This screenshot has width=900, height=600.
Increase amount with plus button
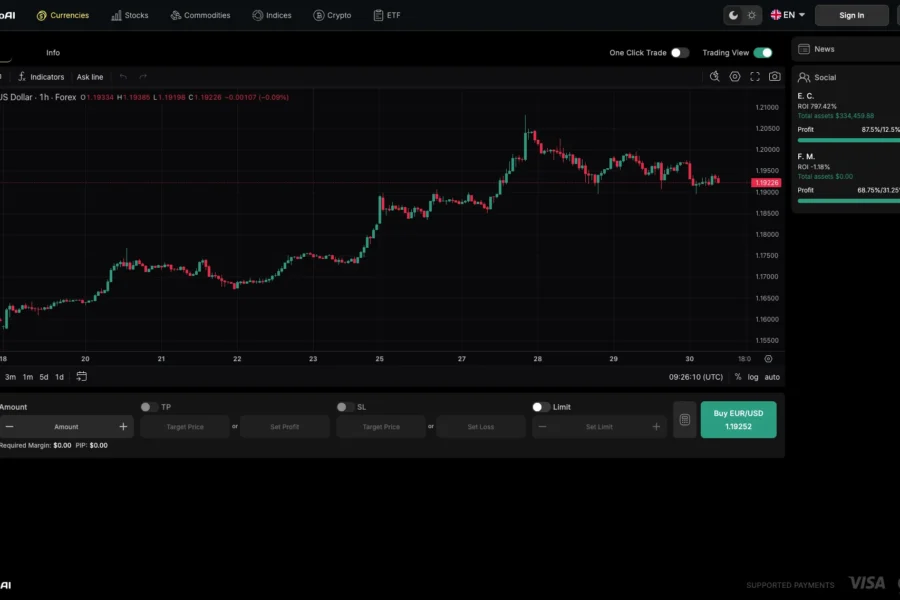click(x=123, y=427)
